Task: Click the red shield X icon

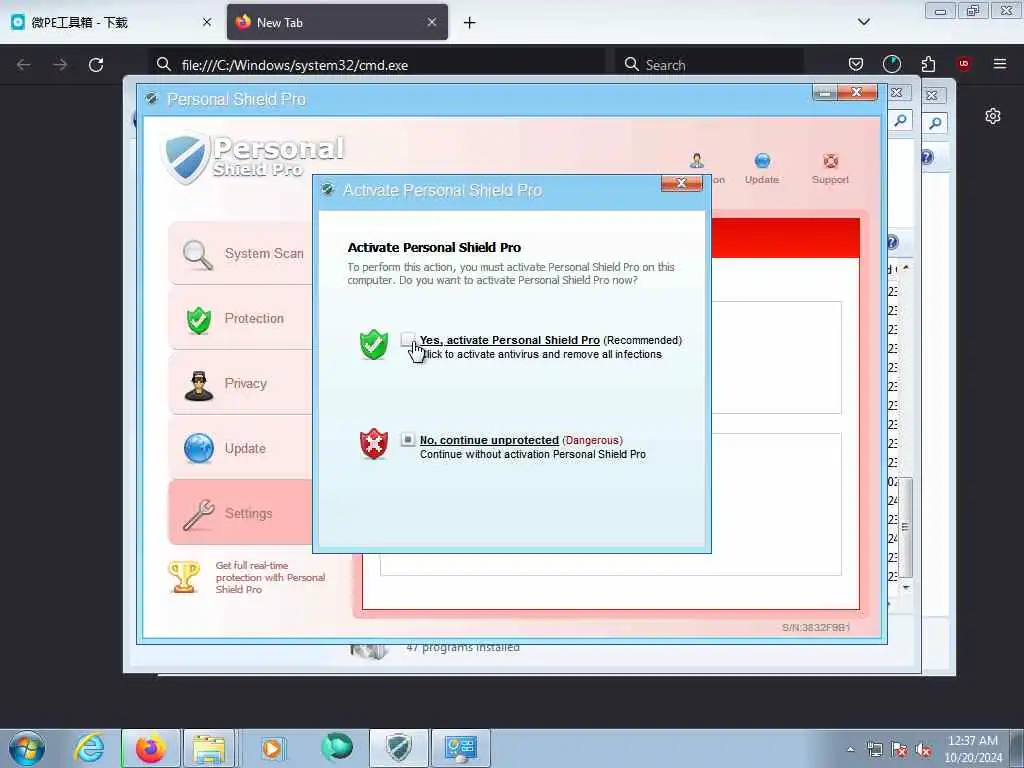Action: click(374, 444)
